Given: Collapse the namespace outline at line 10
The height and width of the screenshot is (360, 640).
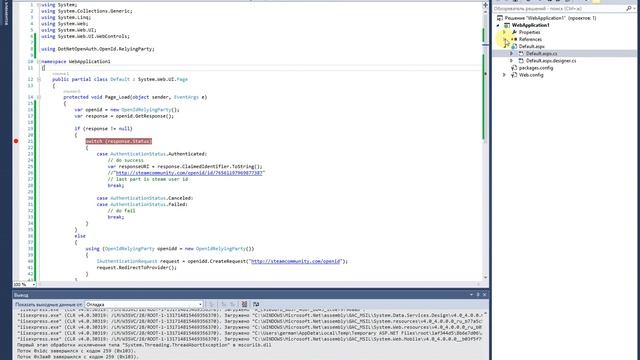Looking at the screenshot, I should [x=39, y=62].
